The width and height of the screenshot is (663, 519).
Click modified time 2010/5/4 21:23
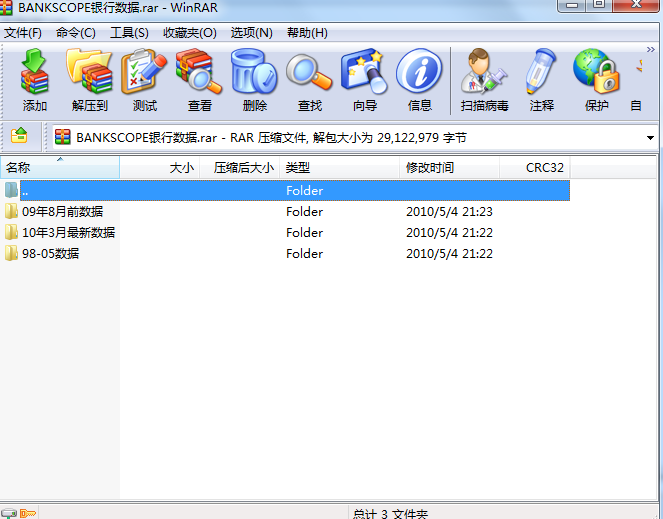point(449,211)
